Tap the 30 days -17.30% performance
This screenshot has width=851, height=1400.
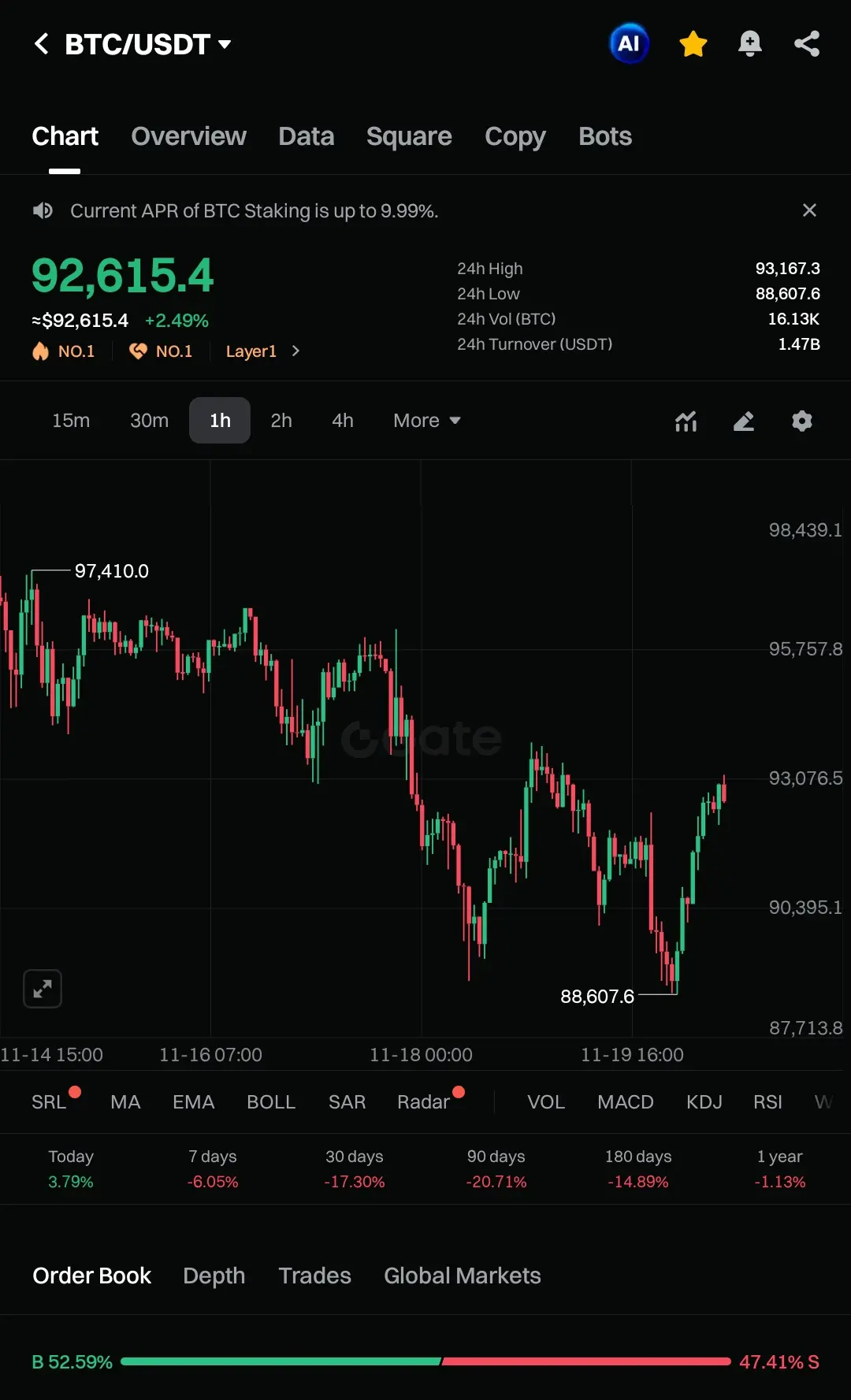click(355, 1169)
